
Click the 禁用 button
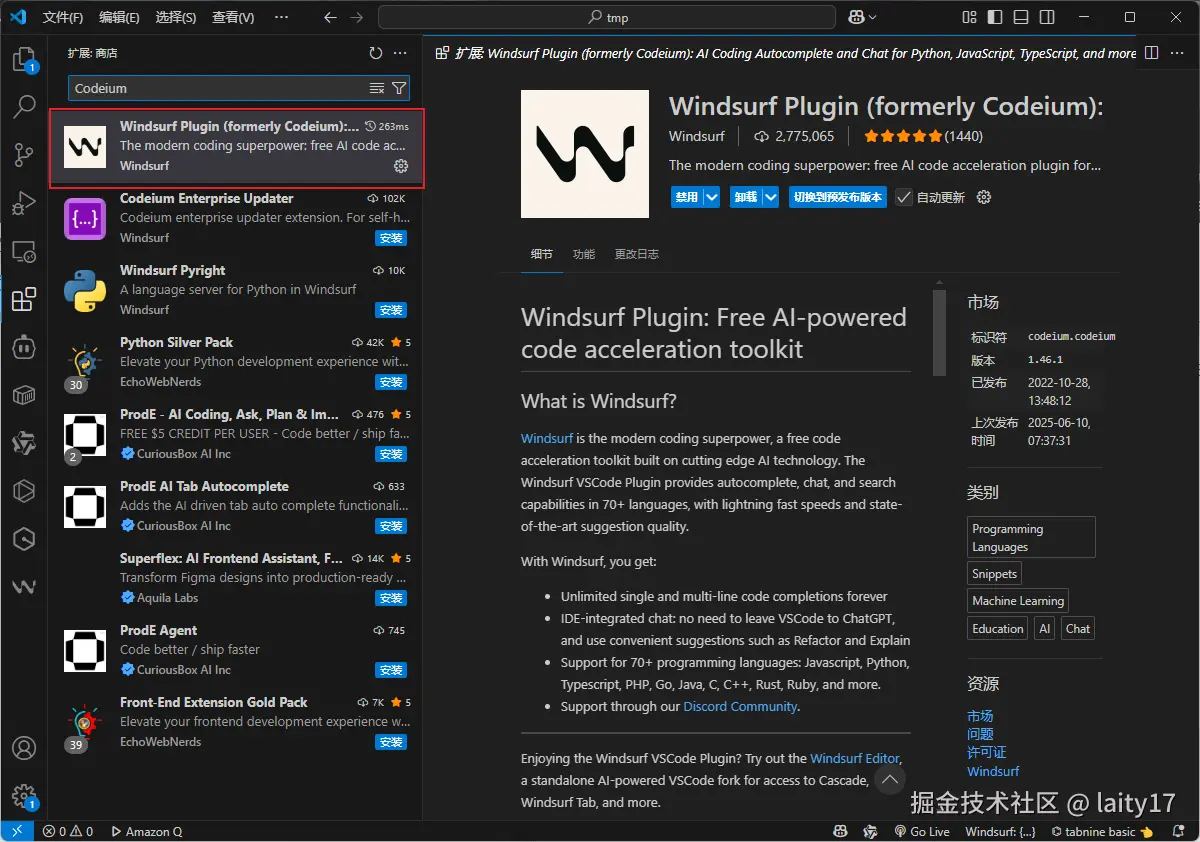687,197
